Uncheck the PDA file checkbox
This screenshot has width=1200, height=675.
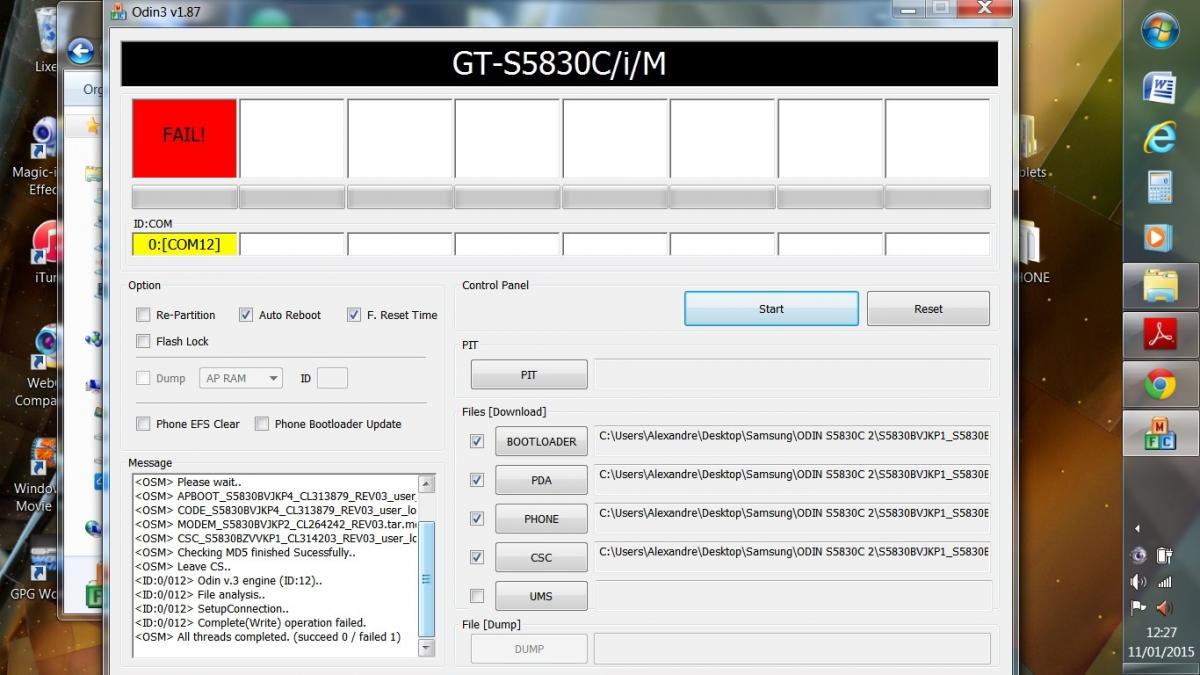click(477, 479)
